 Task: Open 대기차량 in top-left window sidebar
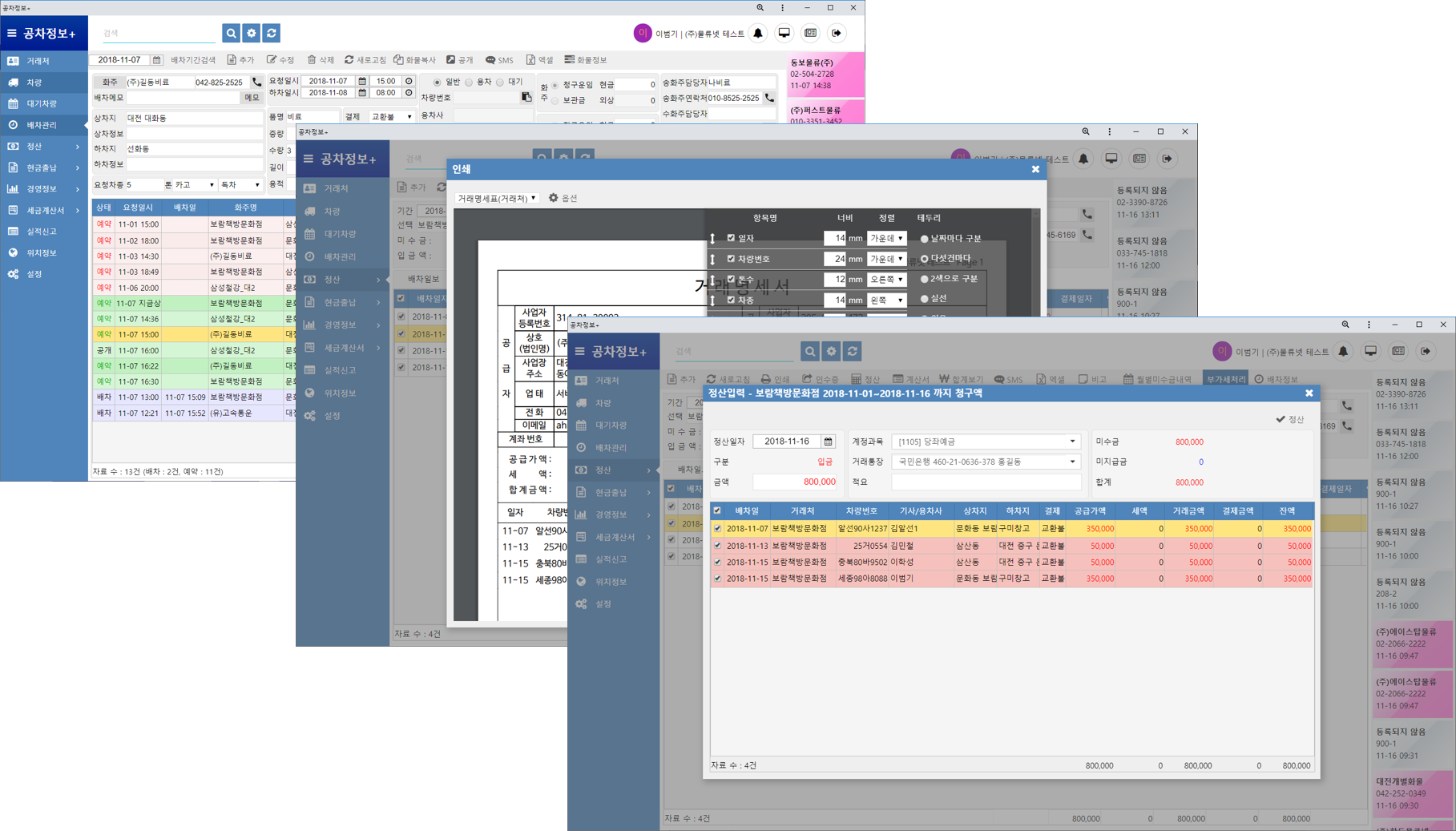click(44, 103)
